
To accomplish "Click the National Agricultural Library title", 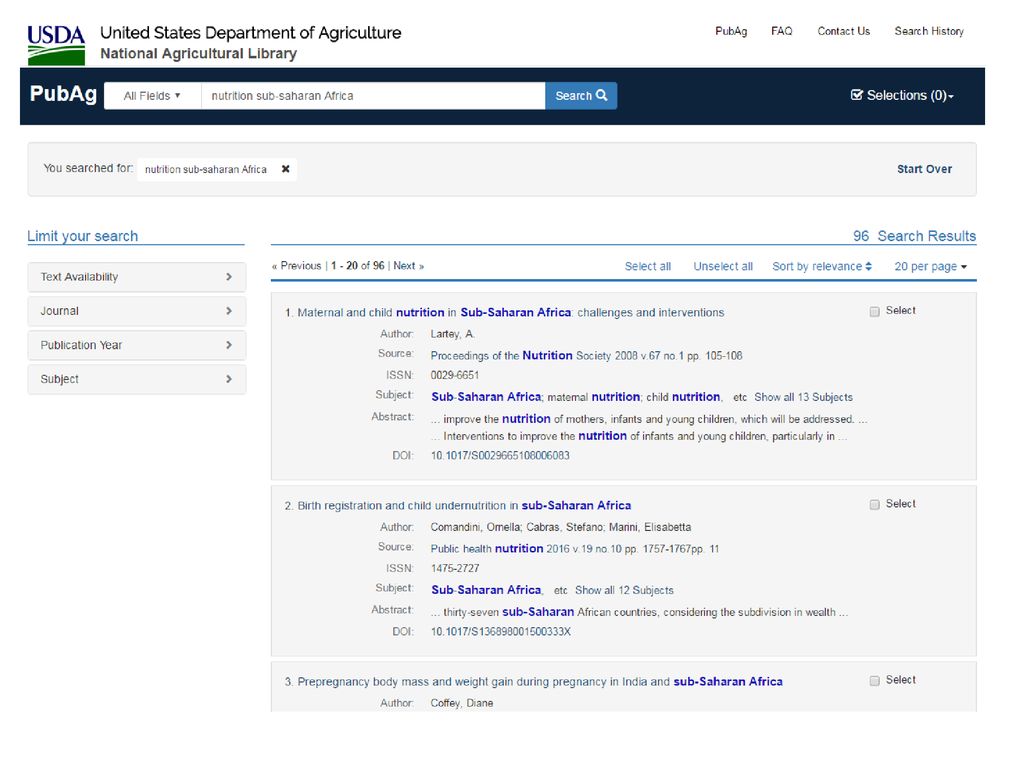I will point(199,54).
